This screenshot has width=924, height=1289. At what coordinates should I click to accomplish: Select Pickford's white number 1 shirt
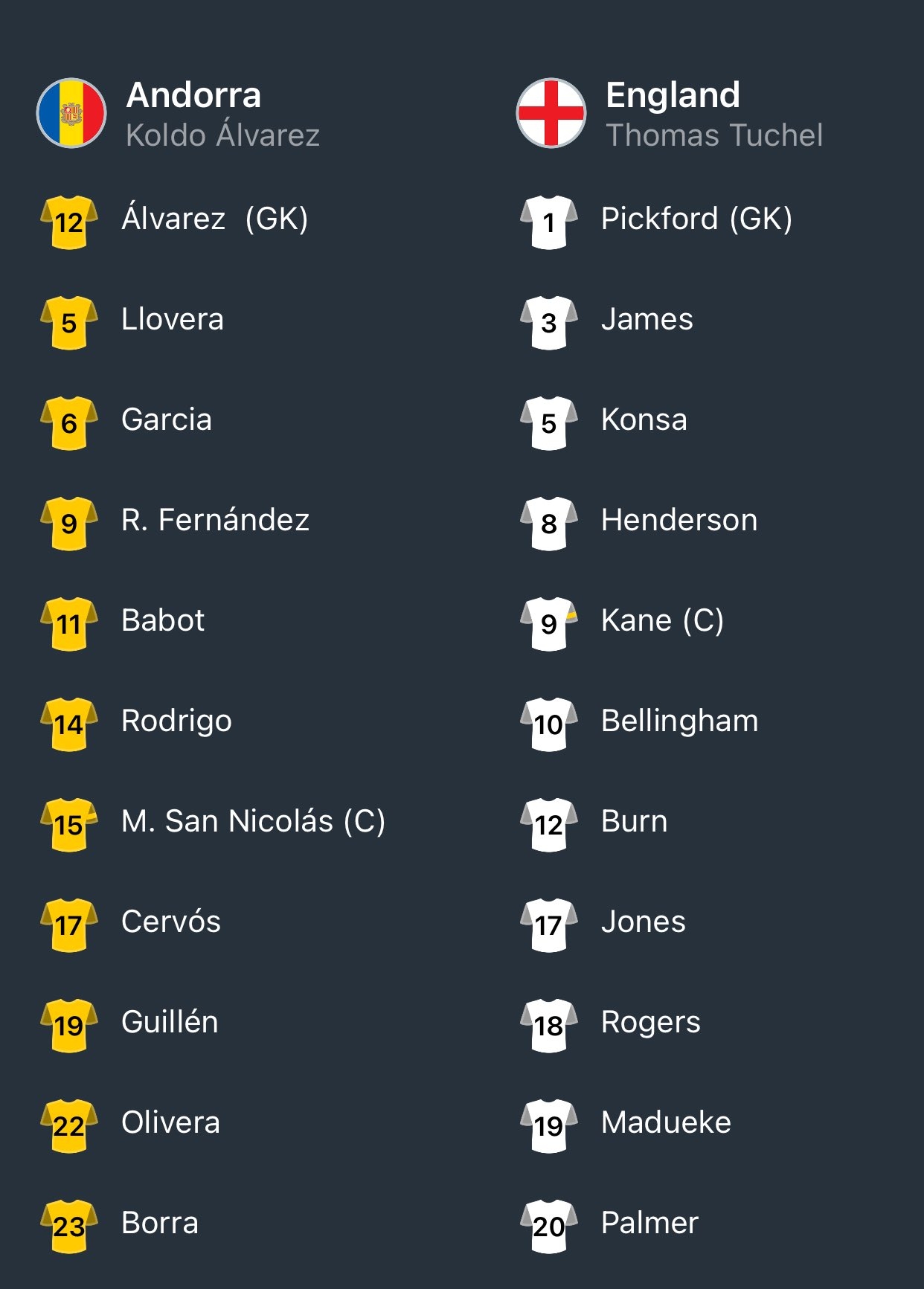coord(549,222)
